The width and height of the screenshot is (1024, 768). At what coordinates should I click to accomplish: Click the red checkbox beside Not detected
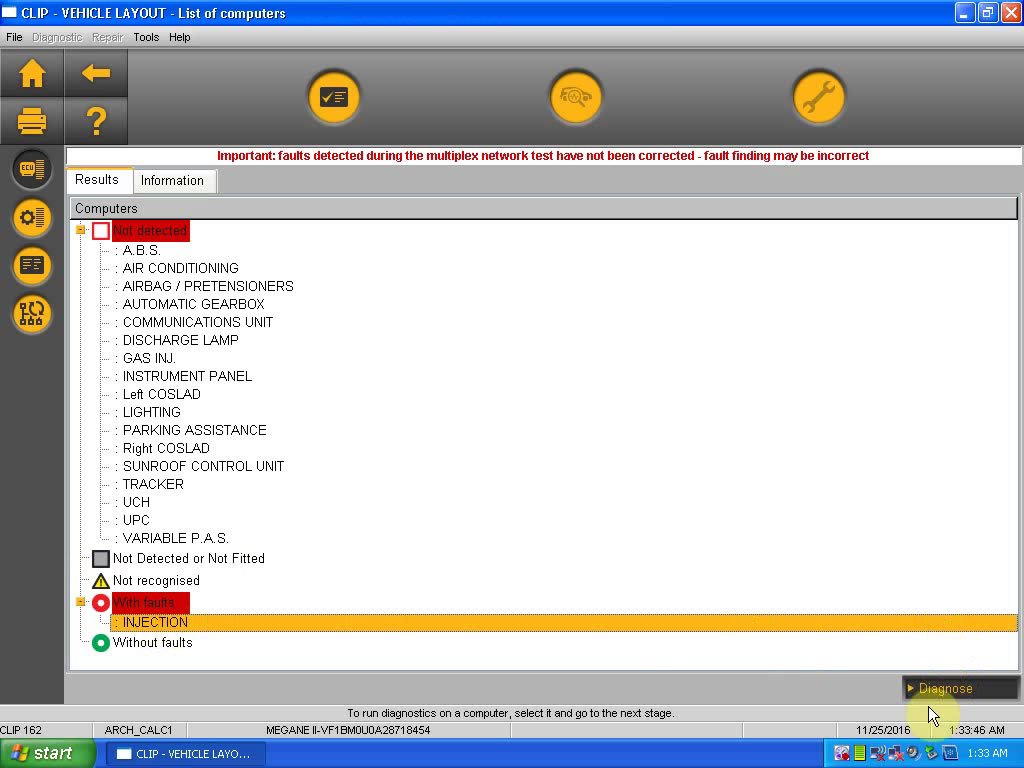coord(100,230)
